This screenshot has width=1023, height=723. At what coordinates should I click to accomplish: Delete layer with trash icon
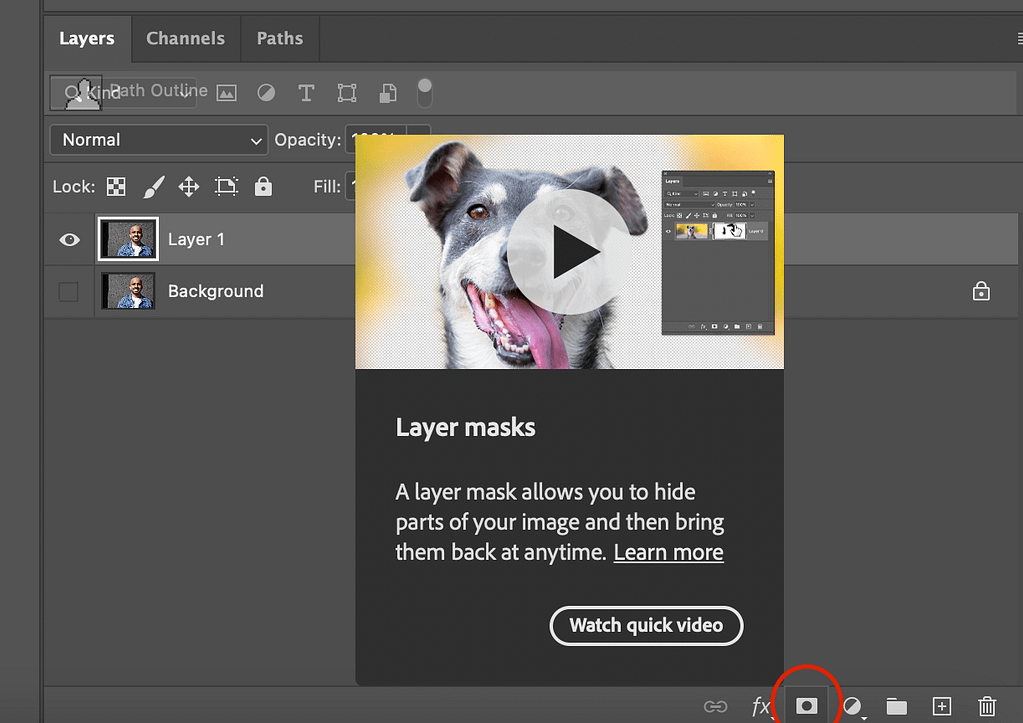tap(987, 707)
